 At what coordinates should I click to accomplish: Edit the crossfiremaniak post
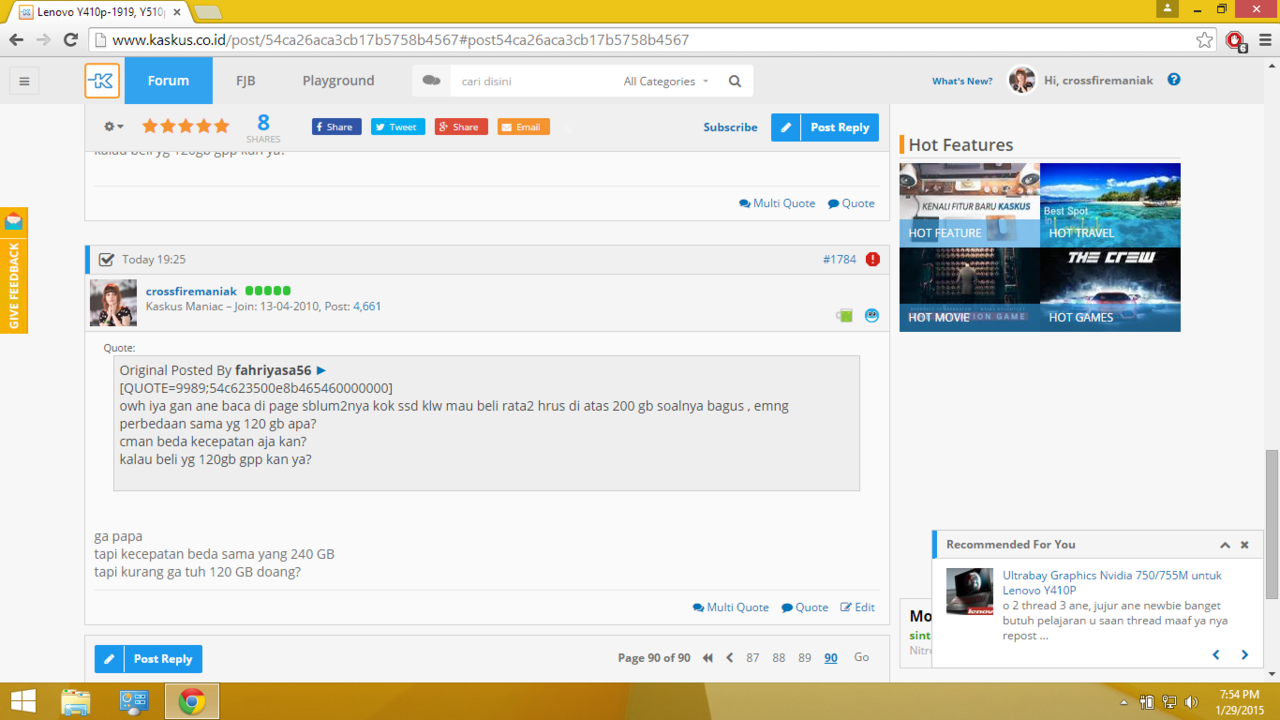coord(858,607)
